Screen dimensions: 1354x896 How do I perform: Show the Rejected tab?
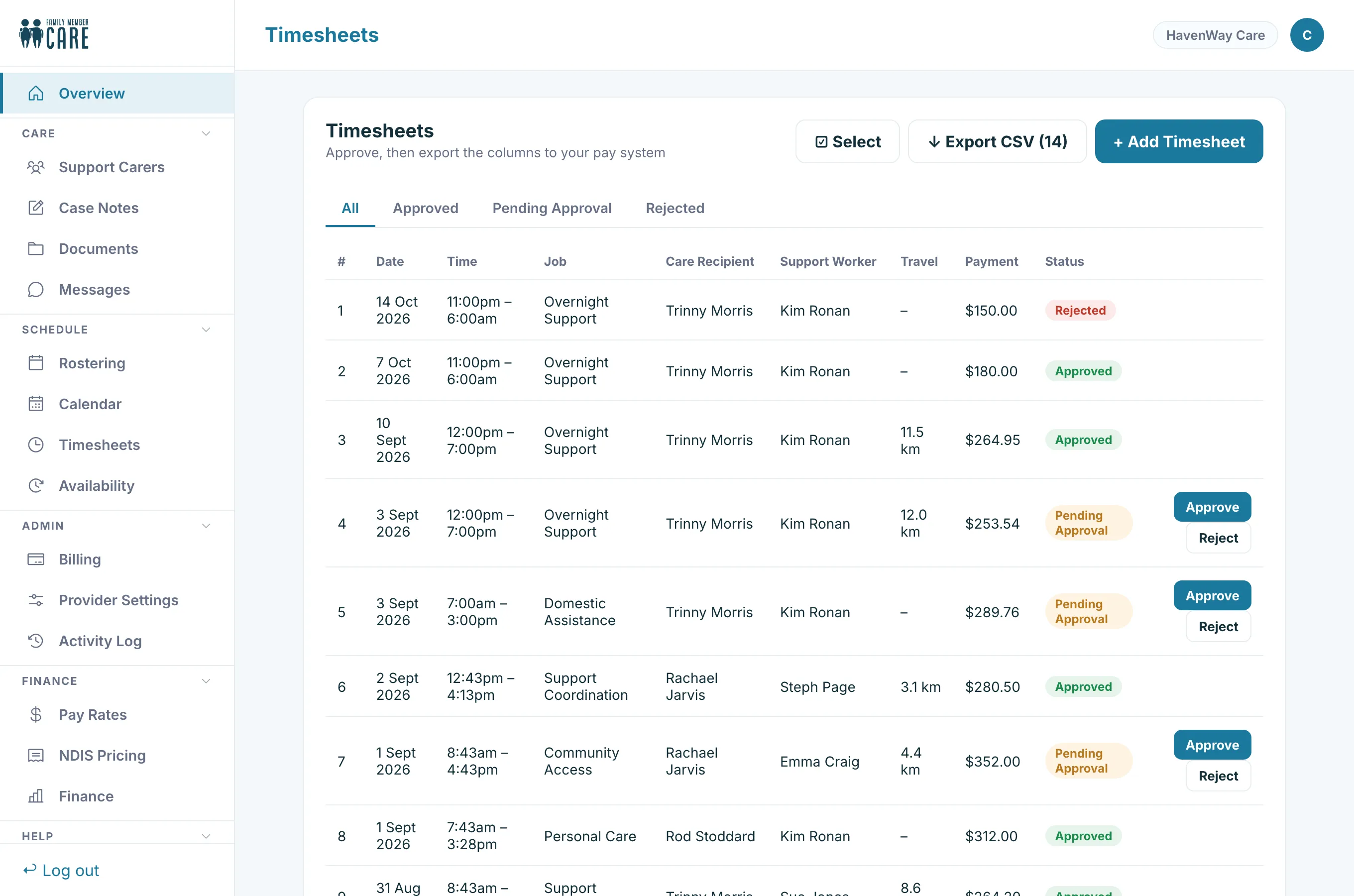coord(675,208)
